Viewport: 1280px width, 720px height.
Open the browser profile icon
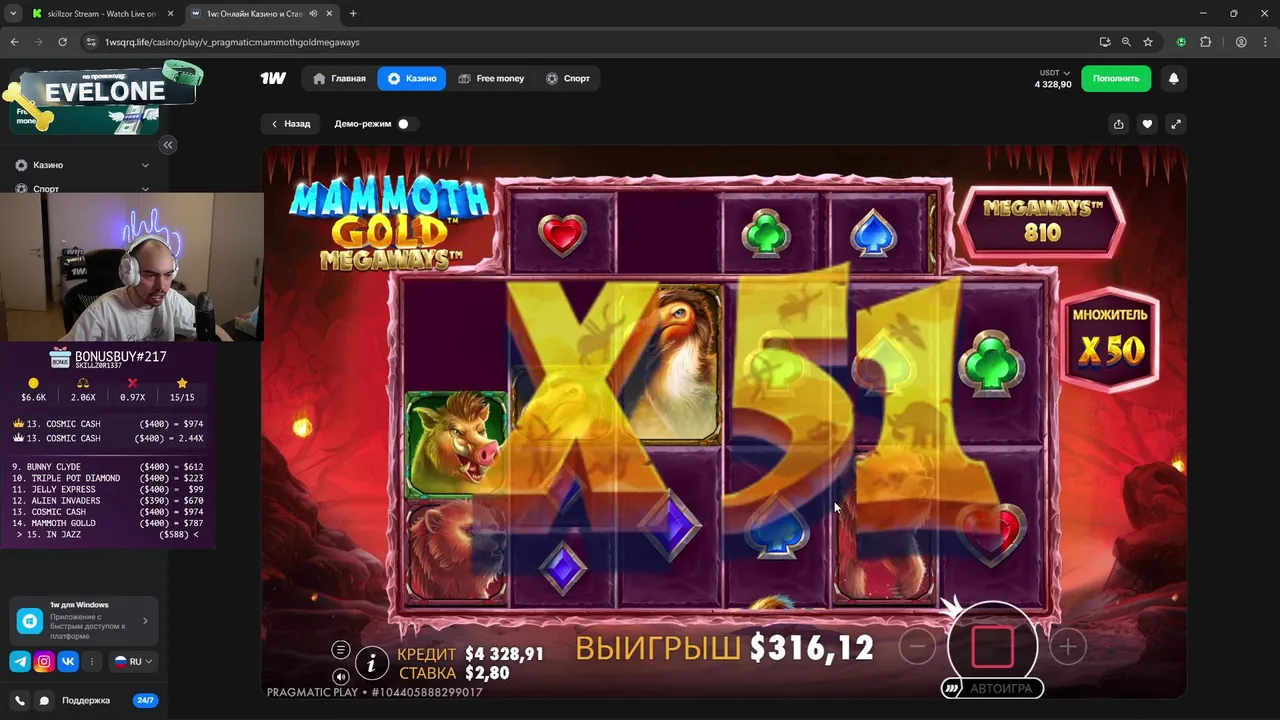pyautogui.click(x=1241, y=42)
